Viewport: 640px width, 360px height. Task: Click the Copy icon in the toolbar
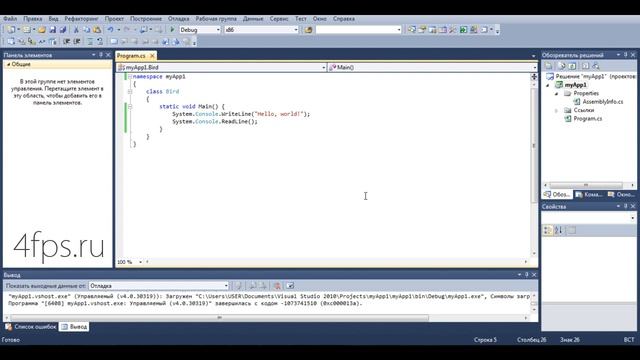tap(87, 30)
